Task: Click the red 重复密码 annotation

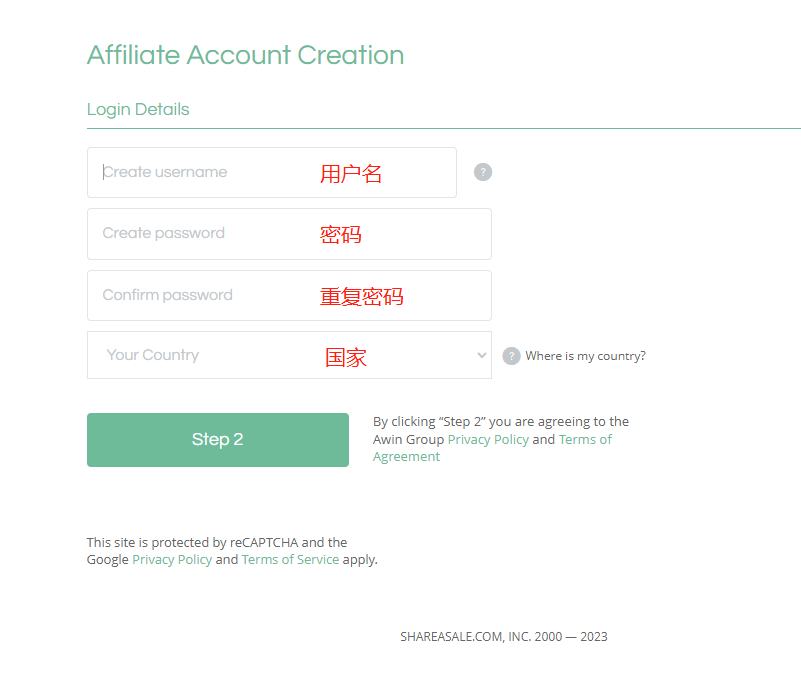Action: [362, 297]
